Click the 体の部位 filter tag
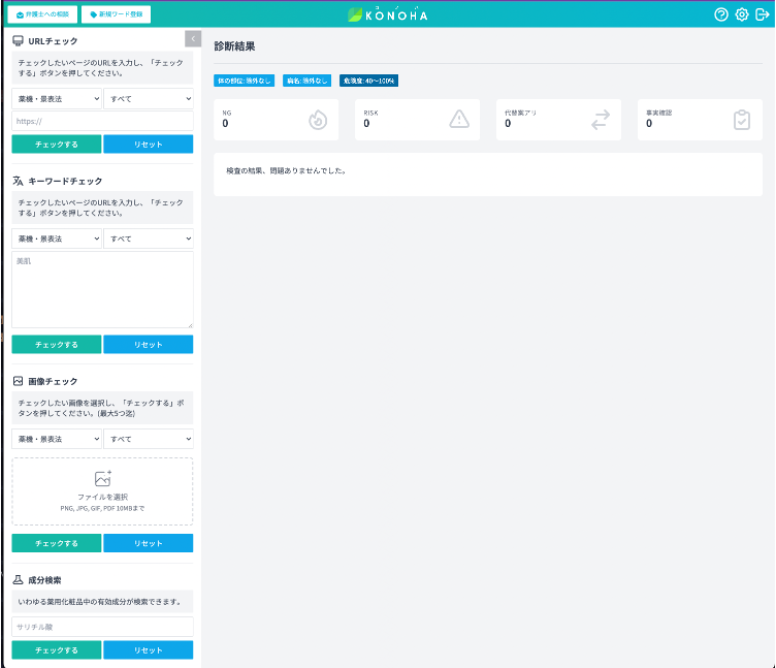 click(244, 81)
